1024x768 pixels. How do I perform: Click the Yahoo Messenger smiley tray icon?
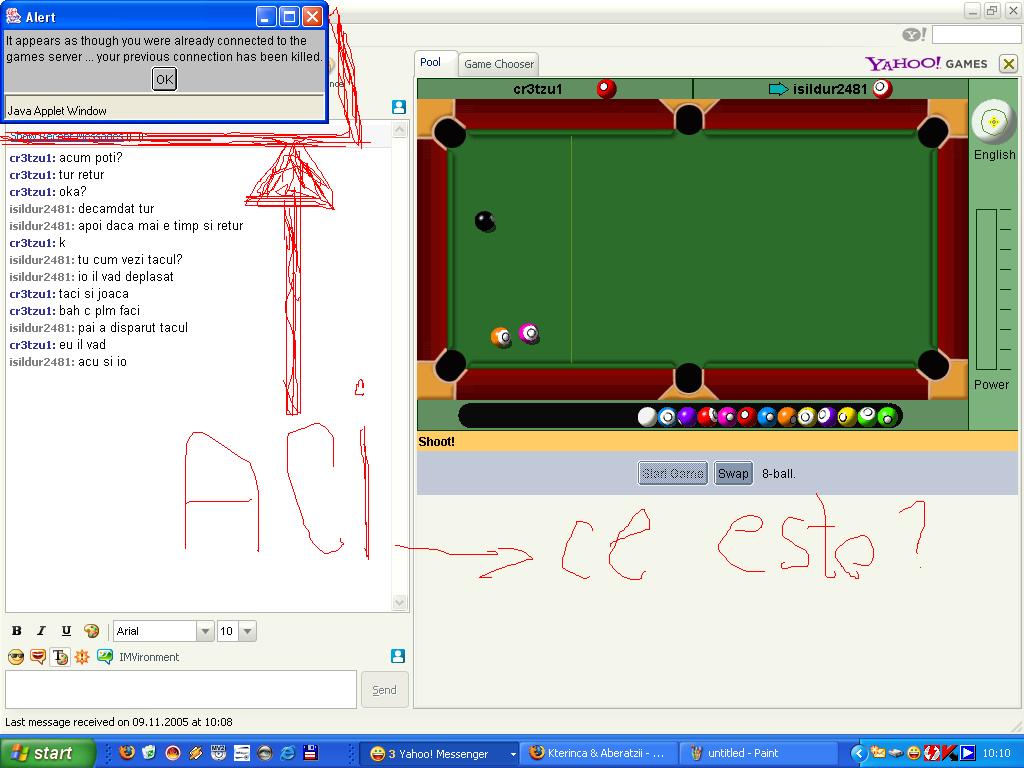914,754
